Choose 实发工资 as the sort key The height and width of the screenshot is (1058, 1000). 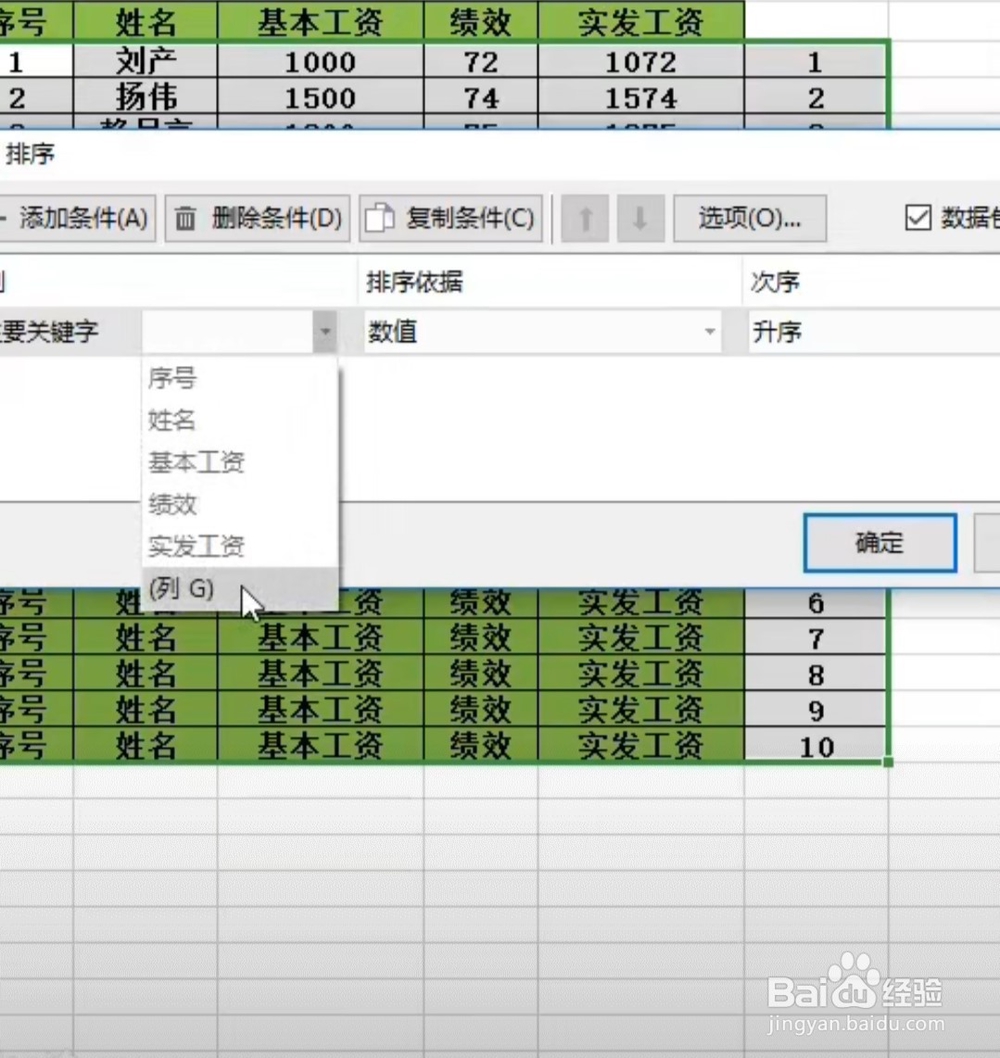(195, 546)
